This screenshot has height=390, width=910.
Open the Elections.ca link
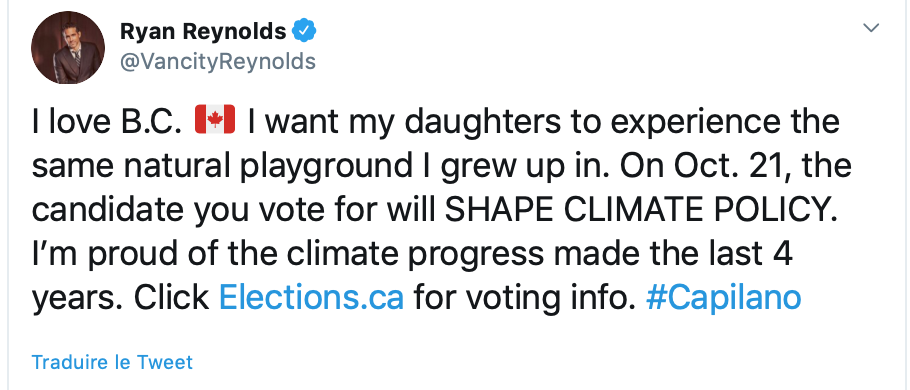(x=312, y=297)
